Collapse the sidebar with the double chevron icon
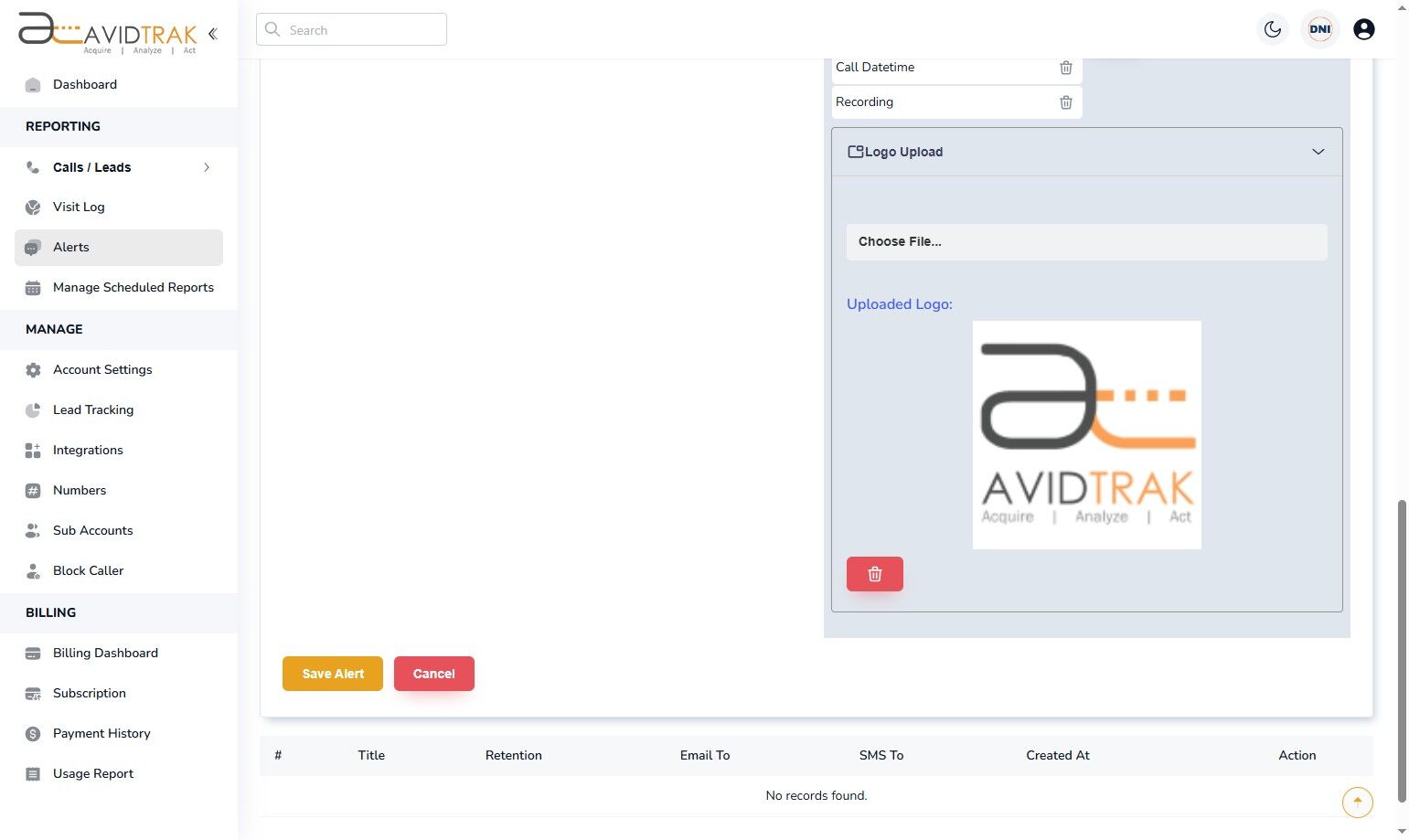The width and height of the screenshot is (1409, 840). pyautogui.click(x=213, y=34)
